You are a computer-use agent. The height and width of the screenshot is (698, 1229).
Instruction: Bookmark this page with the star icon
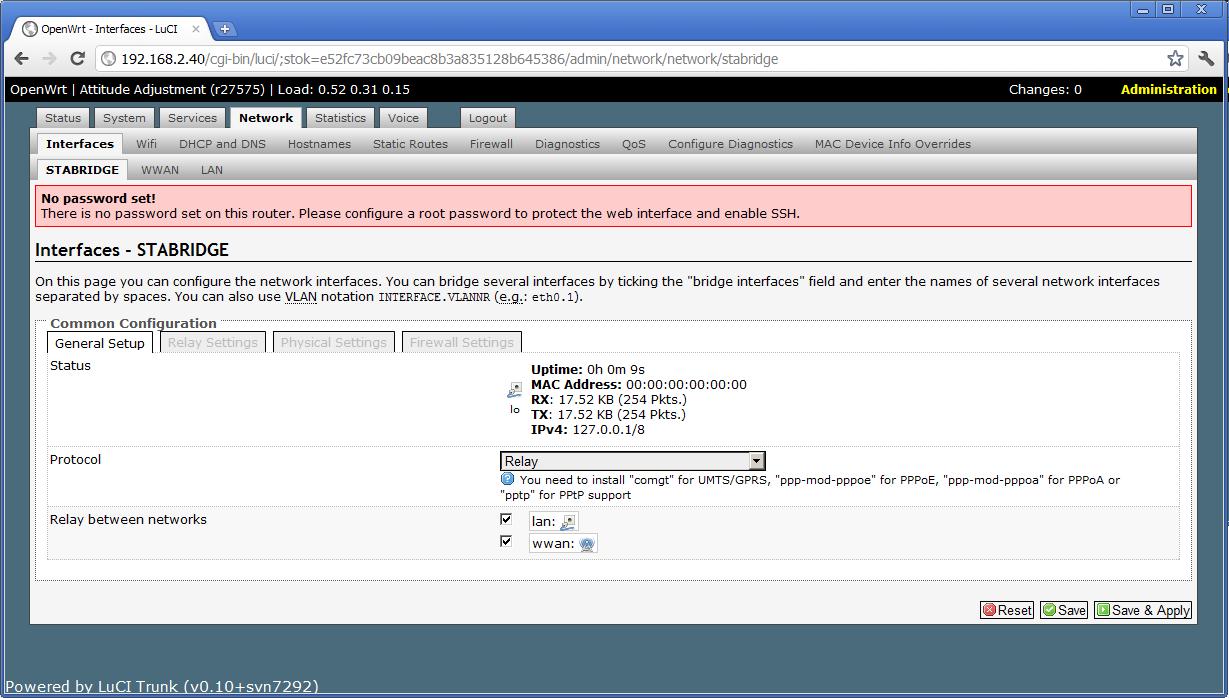click(x=1175, y=59)
